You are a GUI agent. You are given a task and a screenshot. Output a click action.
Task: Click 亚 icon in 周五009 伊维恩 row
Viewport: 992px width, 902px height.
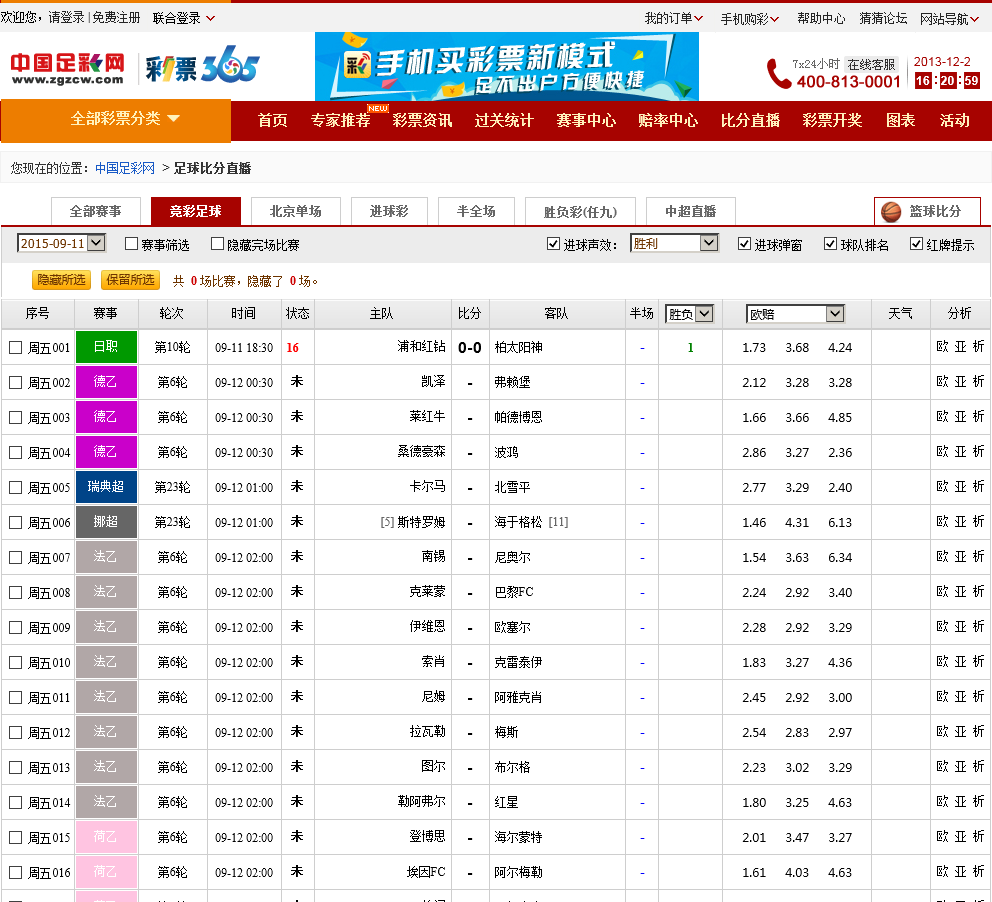960,627
